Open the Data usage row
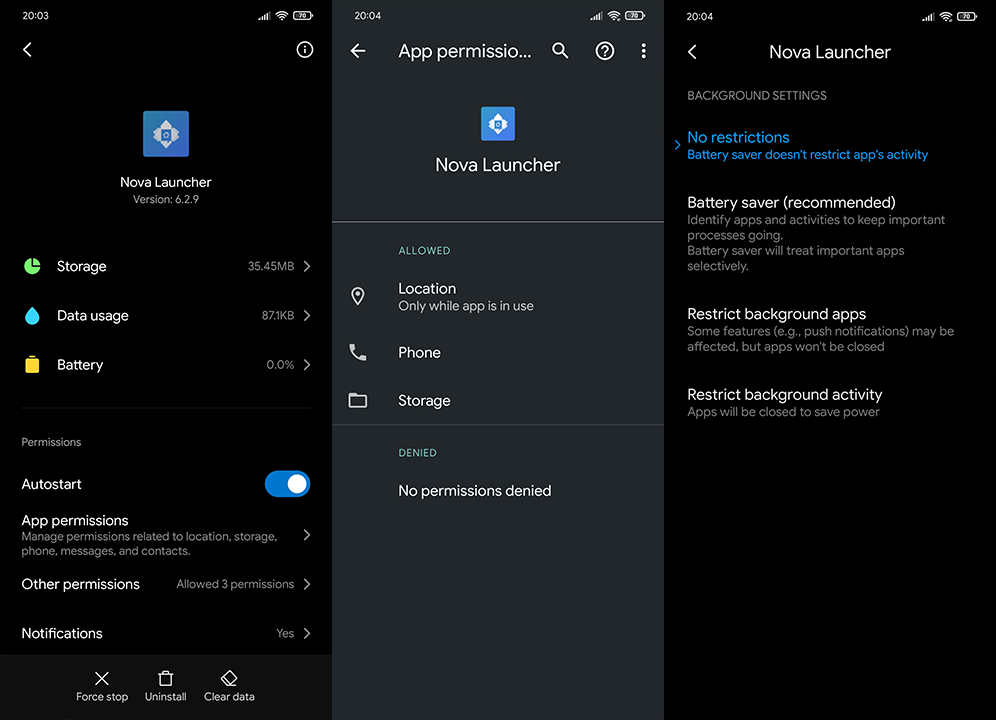 166,316
